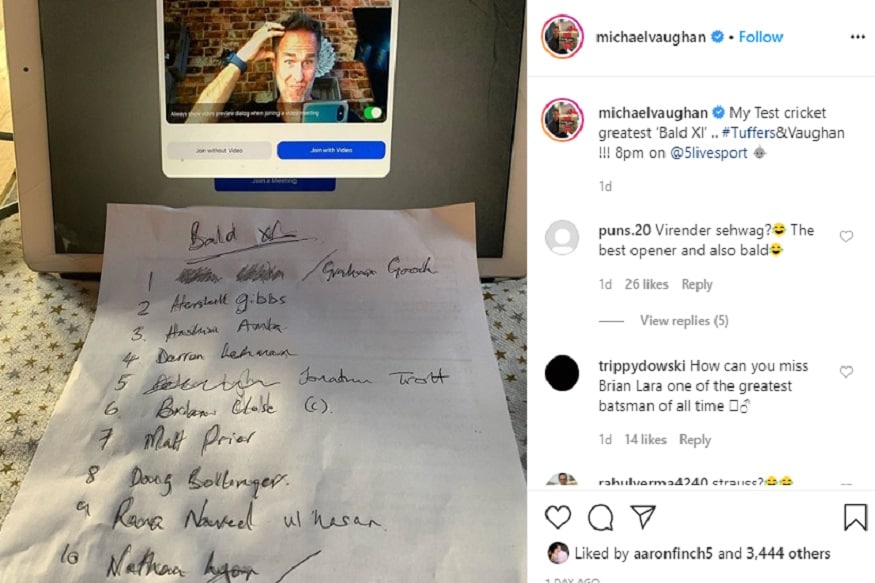The height and width of the screenshot is (583, 875).
Task: Reply to the puns.20 comment
Action: pyautogui.click(x=696, y=285)
